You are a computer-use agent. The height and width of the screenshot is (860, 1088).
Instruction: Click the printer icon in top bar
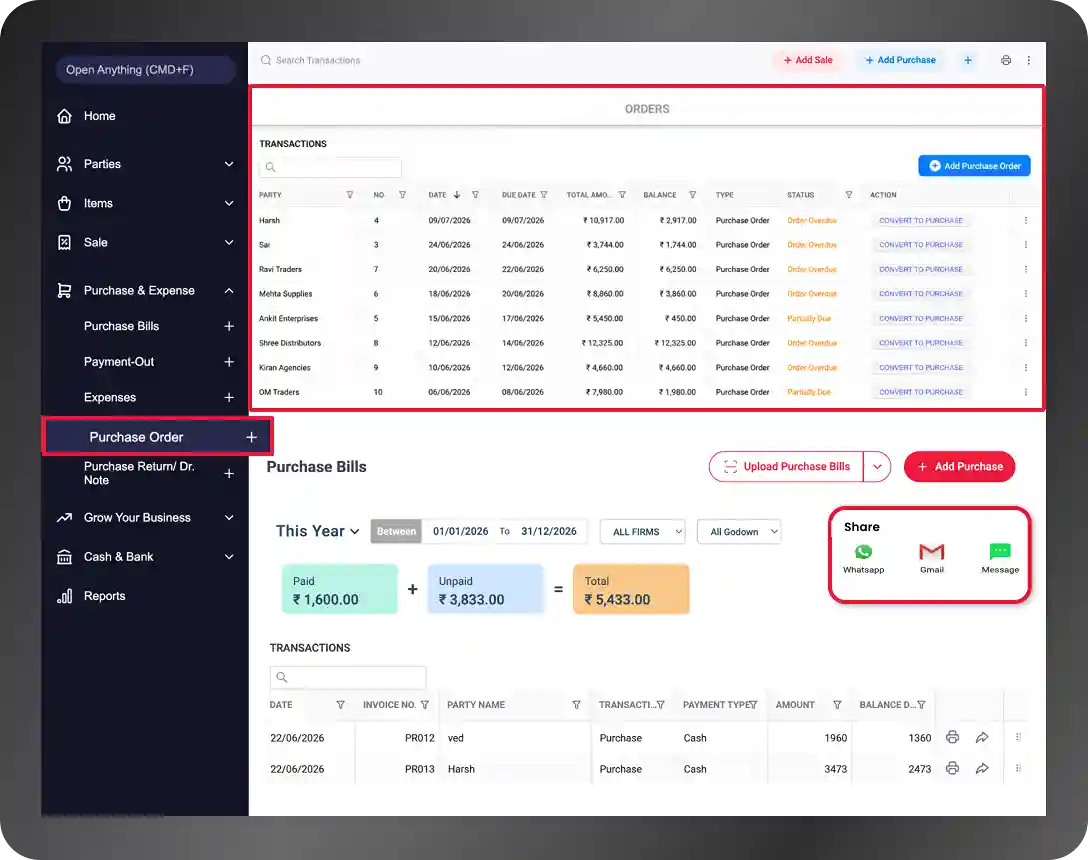pyautogui.click(x=1006, y=60)
